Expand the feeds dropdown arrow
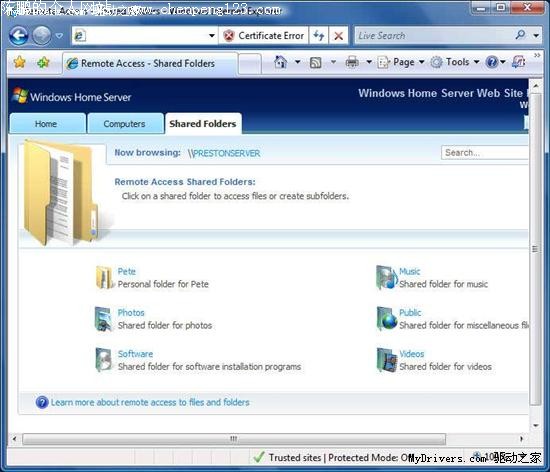 pos(333,62)
